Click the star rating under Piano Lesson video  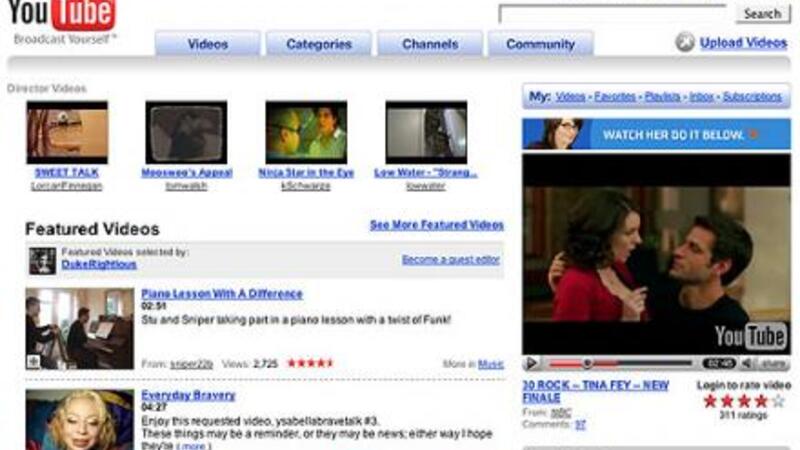(x=310, y=363)
